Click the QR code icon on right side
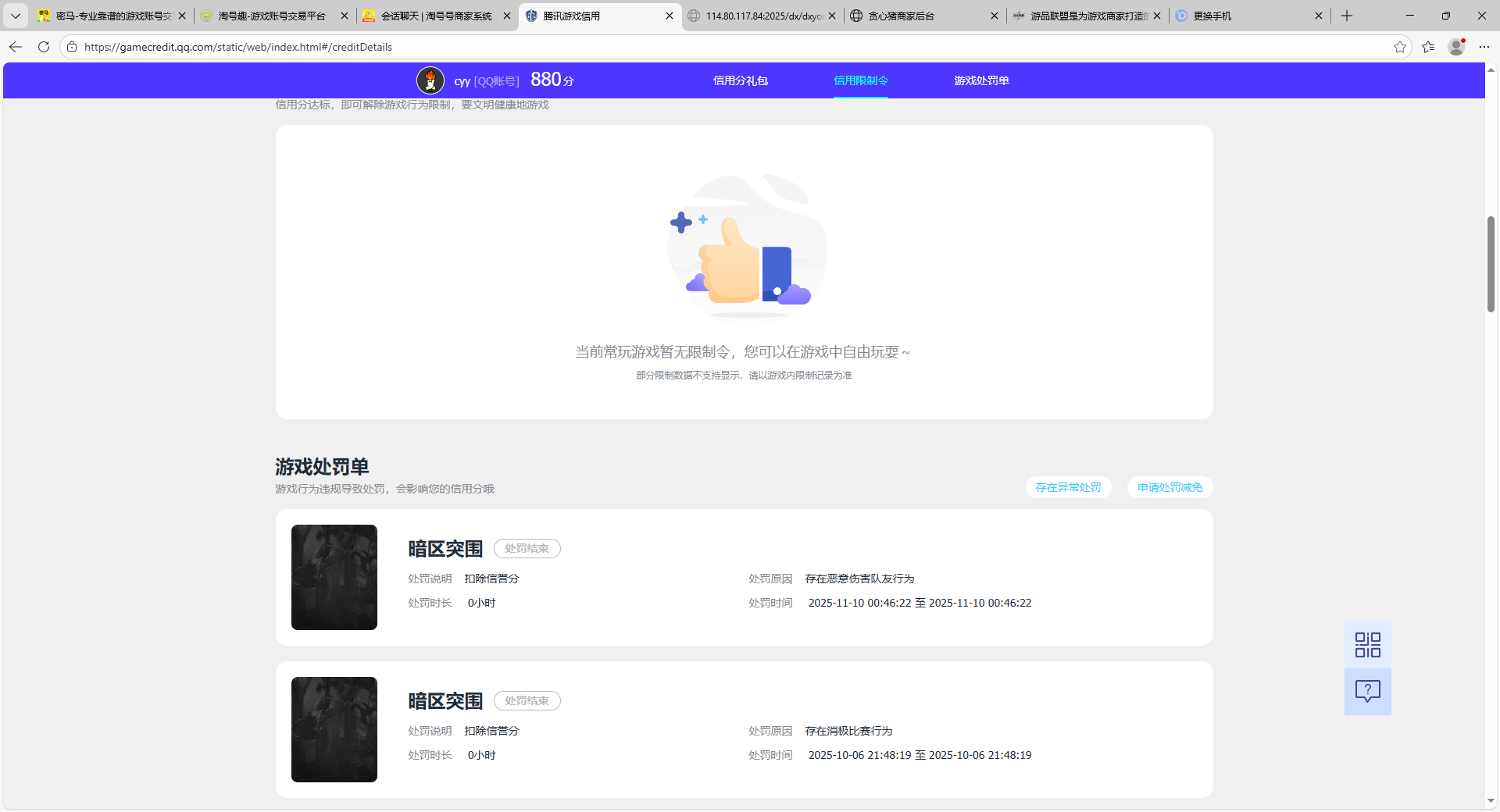This screenshot has height=812, width=1500. point(1367,645)
